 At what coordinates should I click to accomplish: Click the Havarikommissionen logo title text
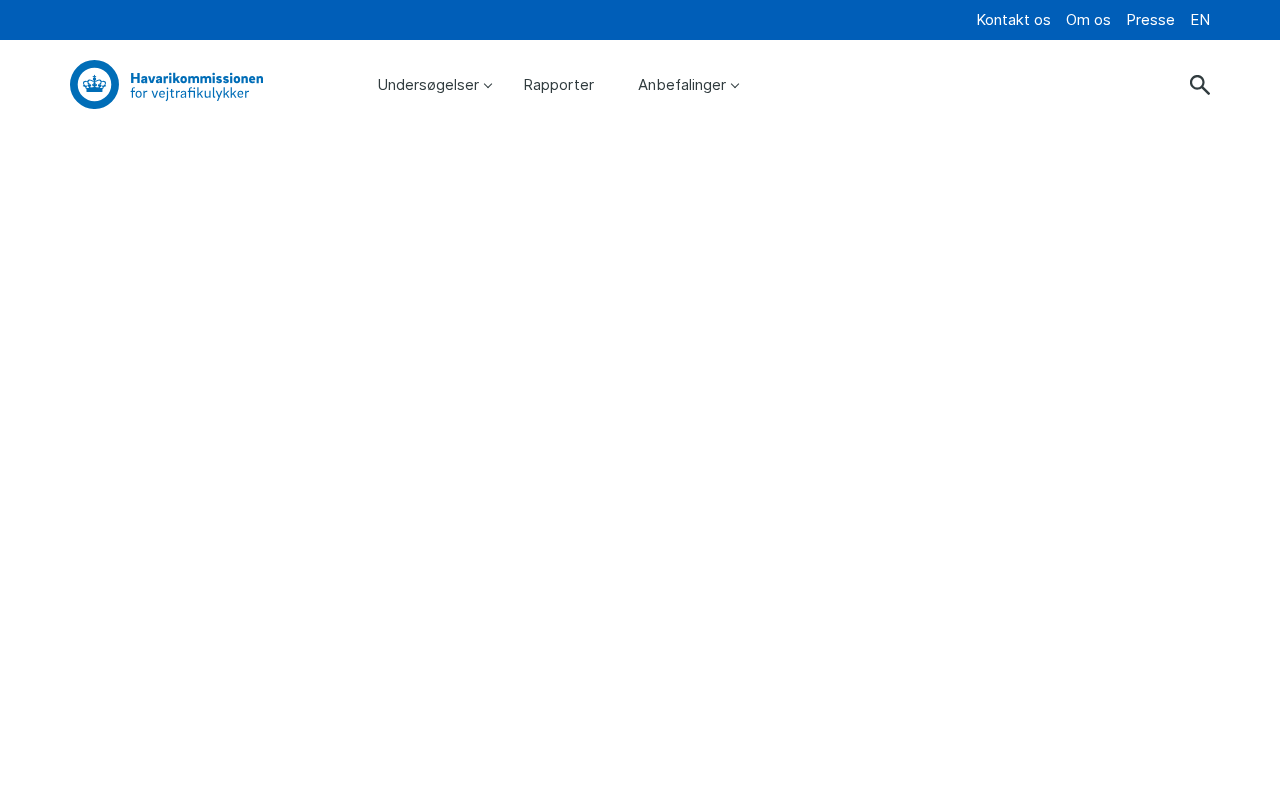pos(197,78)
